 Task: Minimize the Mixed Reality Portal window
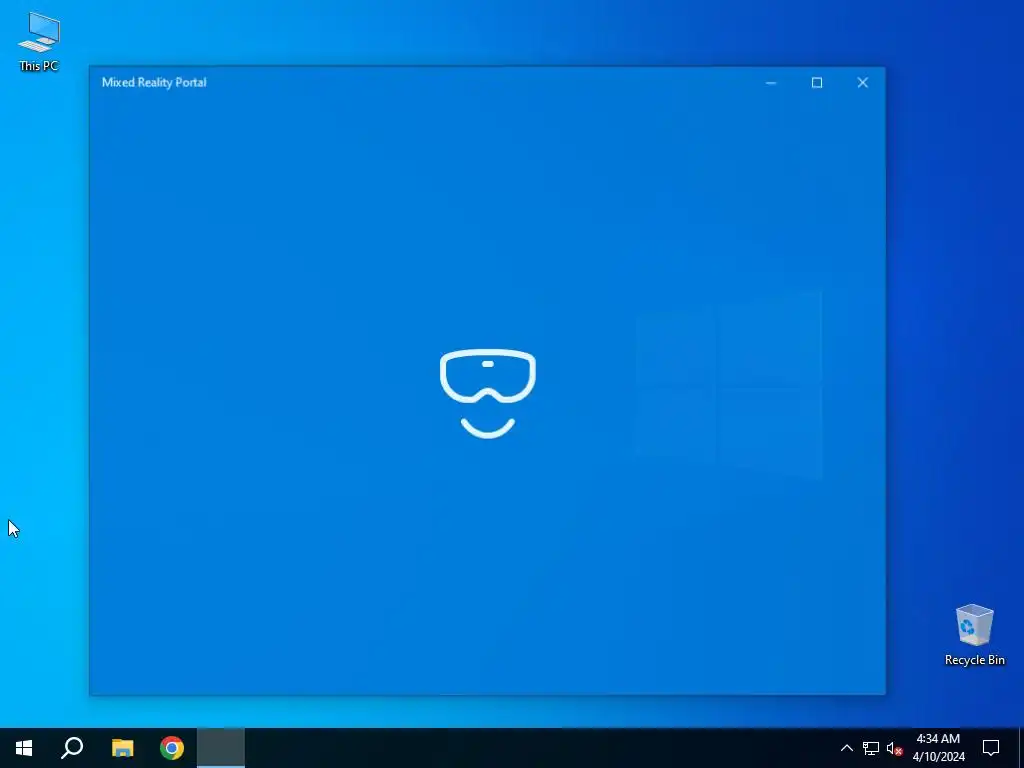click(x=771, y=83)
